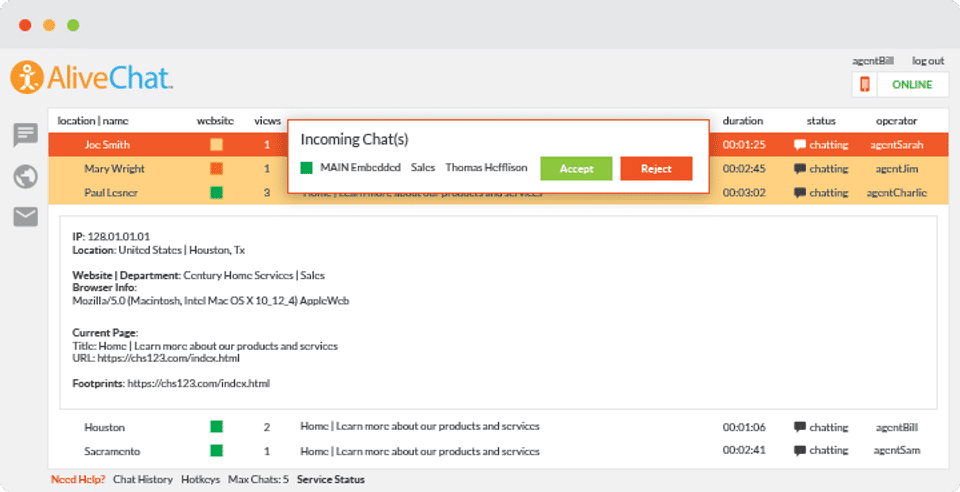Viewport: 960px width, 492px height.
Task: Open Chat History in footer
Action: [x=142, y=479]
